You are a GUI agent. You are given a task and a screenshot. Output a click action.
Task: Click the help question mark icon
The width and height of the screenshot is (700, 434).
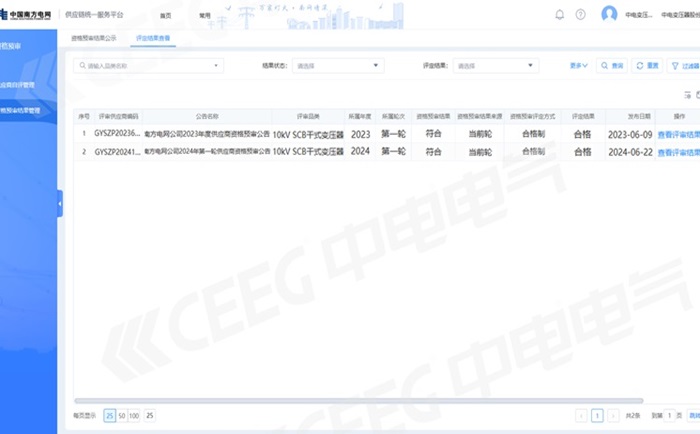(580, 15)
